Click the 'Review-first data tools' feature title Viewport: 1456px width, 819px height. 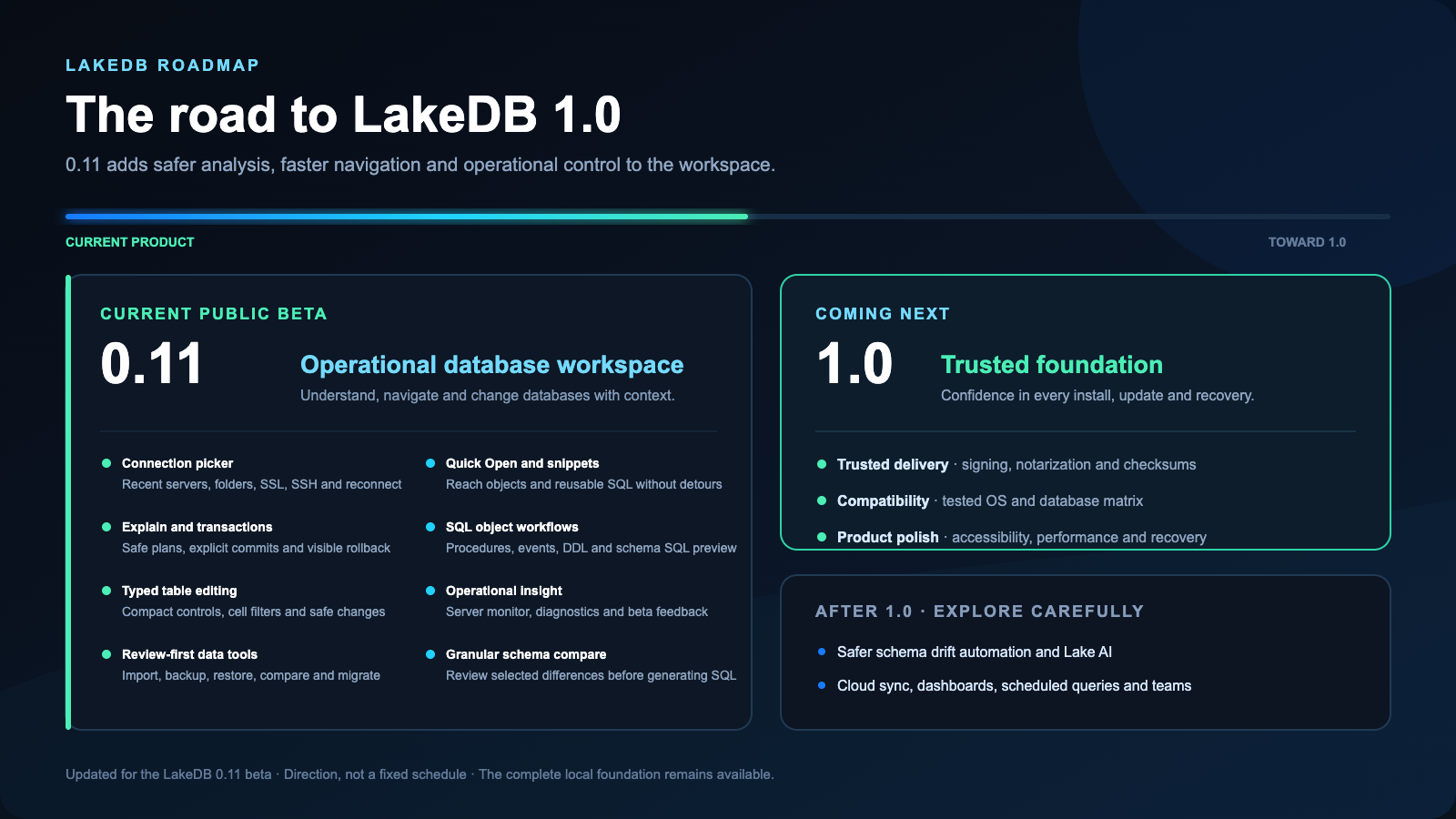(189, 654)
